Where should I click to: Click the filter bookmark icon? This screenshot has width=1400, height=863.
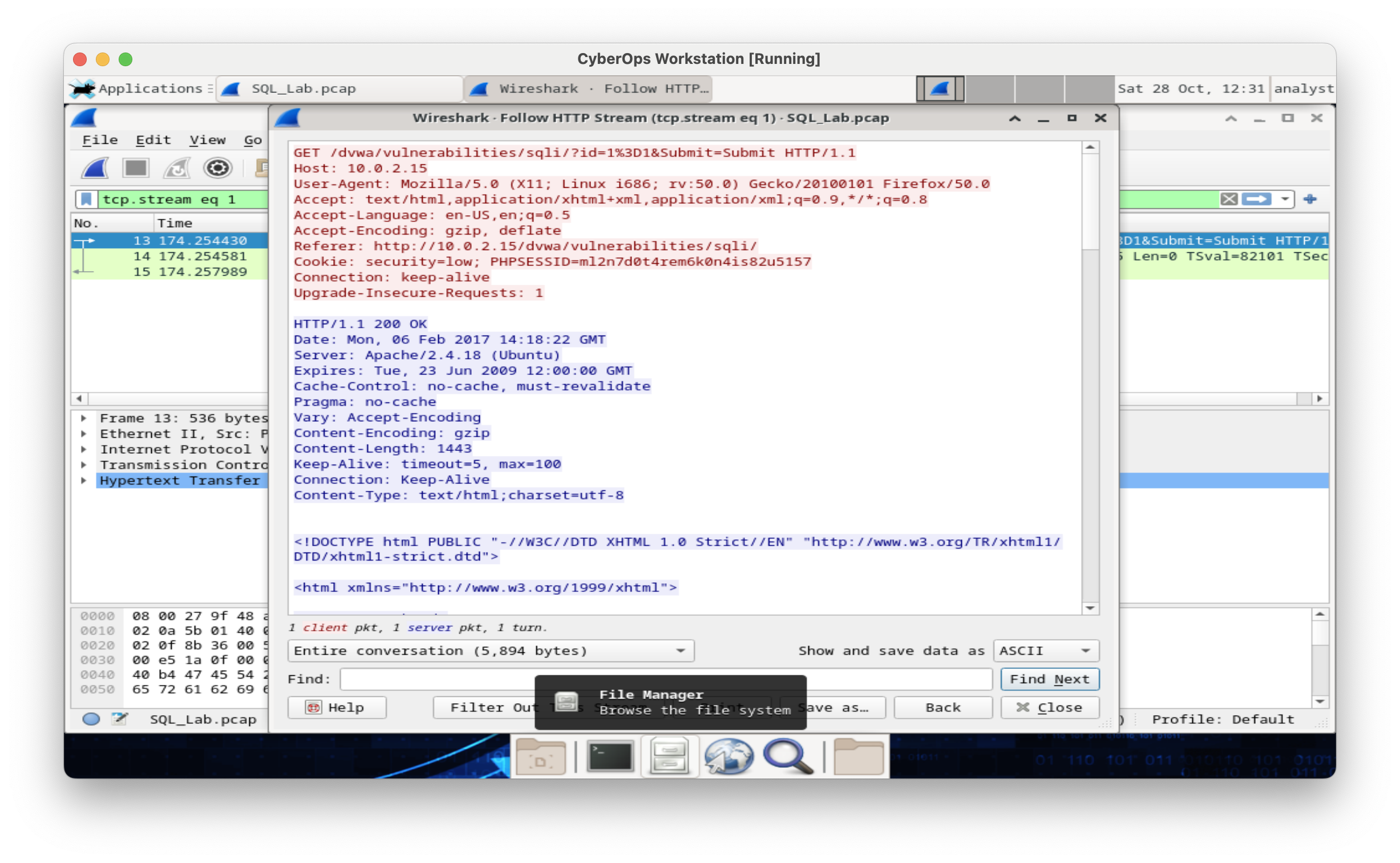tap(86, 199)
